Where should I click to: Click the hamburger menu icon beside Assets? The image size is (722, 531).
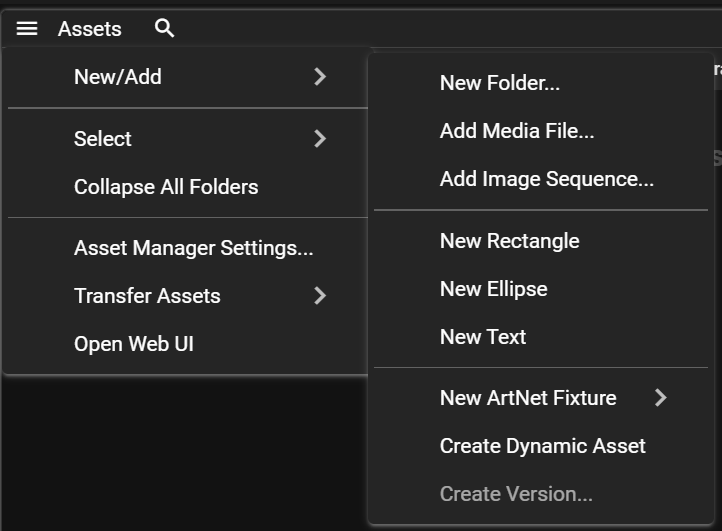click(x=27, y=29)
